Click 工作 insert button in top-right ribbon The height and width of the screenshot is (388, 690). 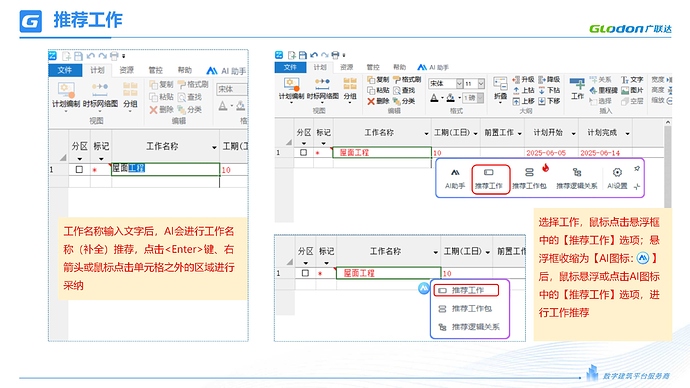pos(577,90)
